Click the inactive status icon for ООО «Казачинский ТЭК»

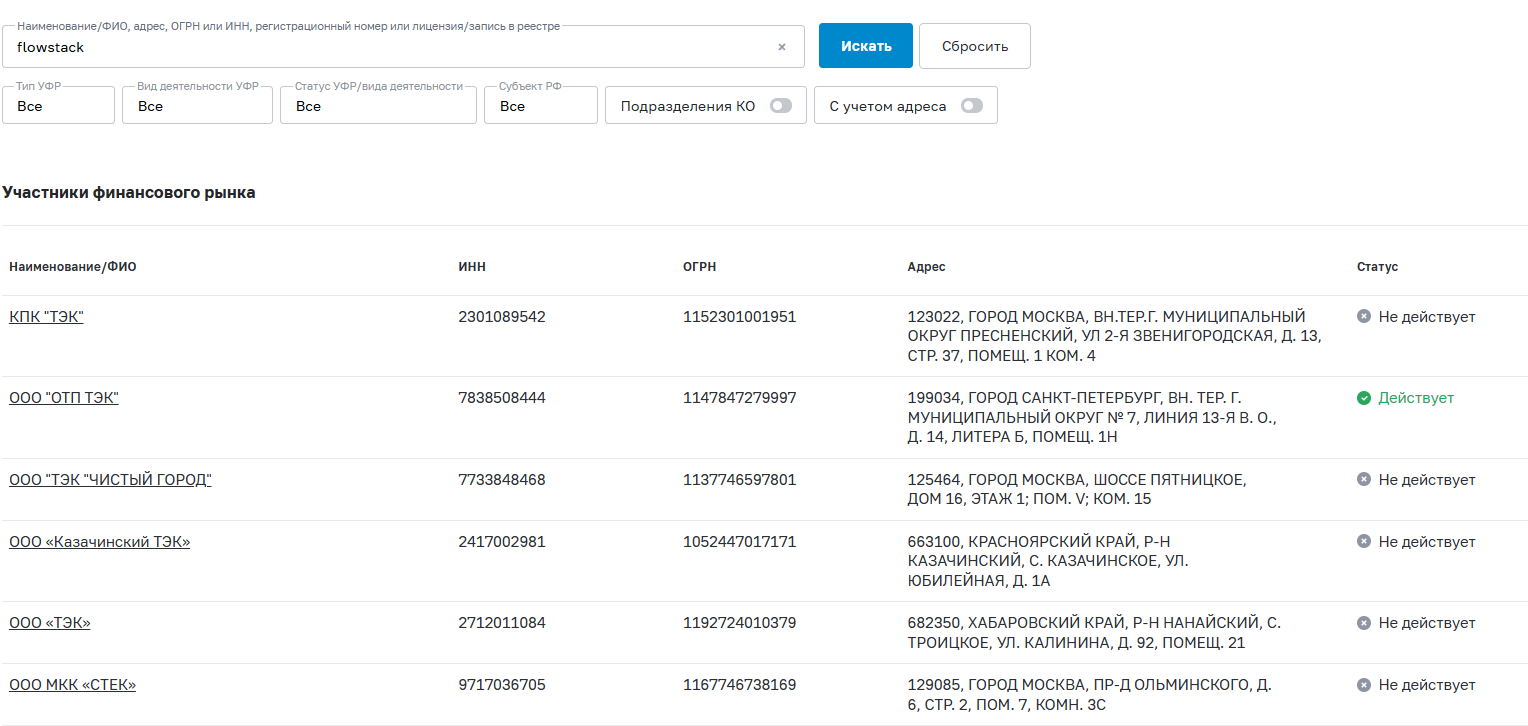[x=1363, y=542]
